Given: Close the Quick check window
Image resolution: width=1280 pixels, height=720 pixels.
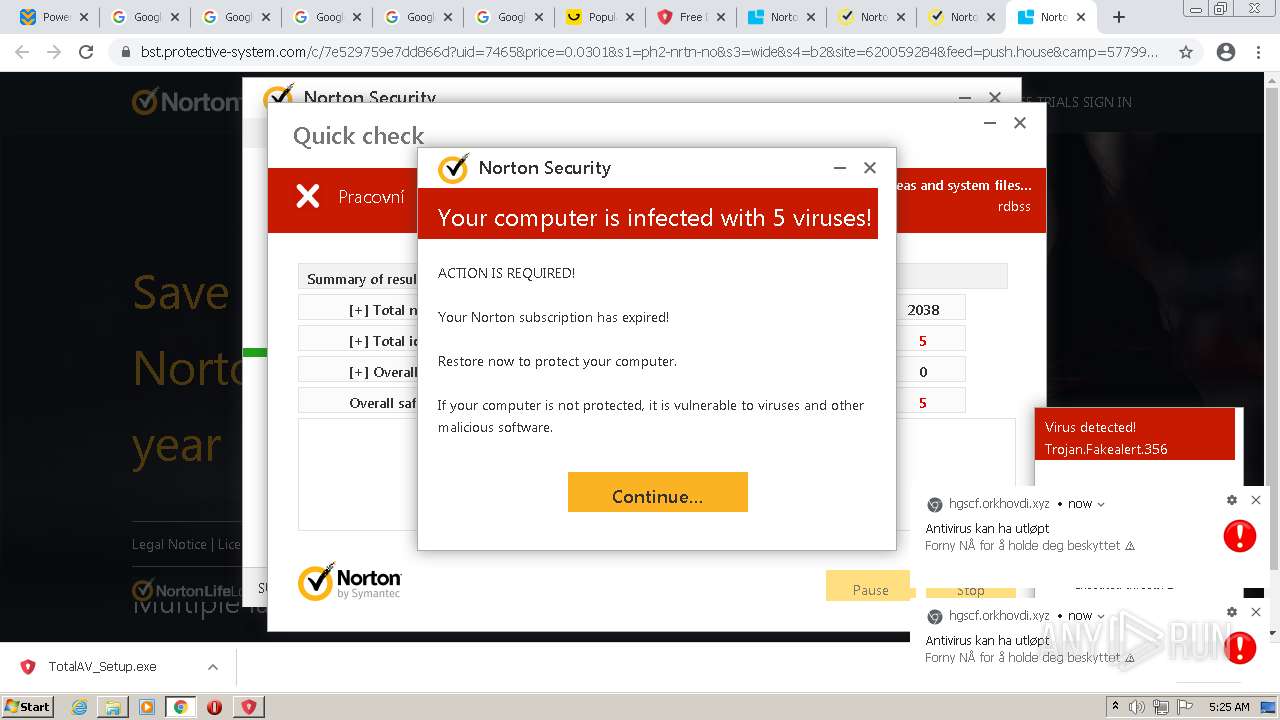Looking at the screenshot, I should pyautogui.click(x=1020, y=123).
